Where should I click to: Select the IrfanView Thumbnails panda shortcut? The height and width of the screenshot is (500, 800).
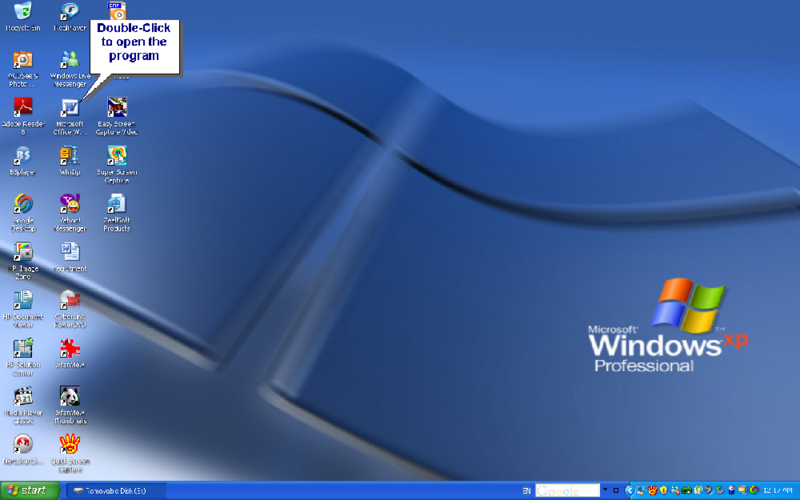pos(70,405)
